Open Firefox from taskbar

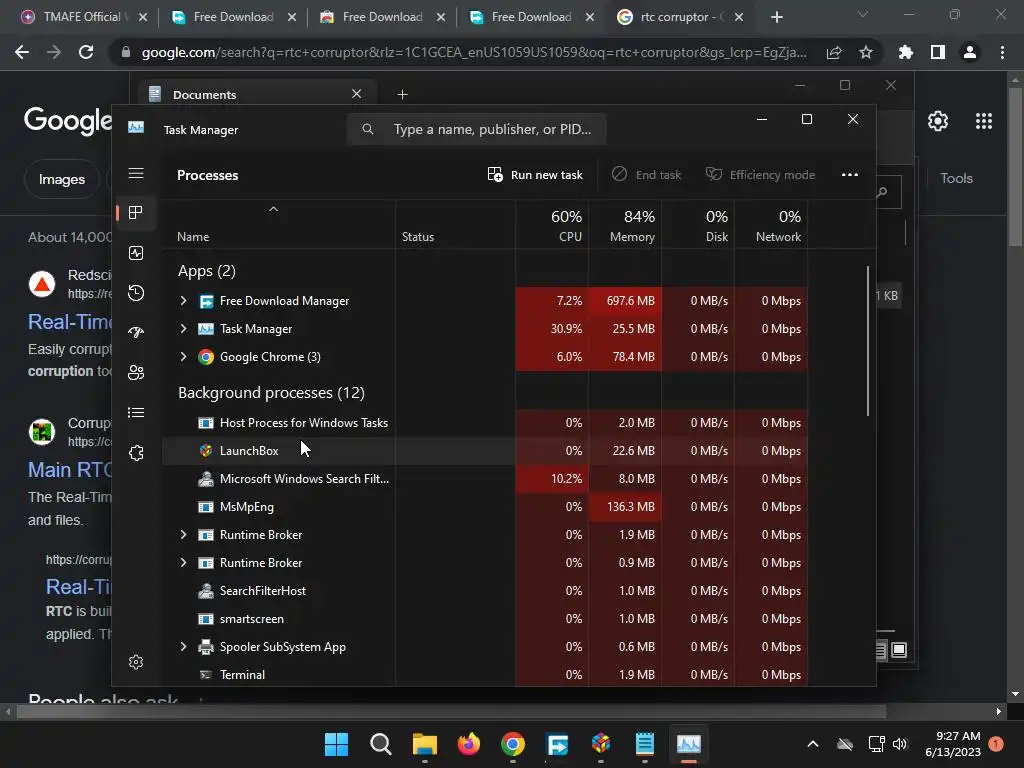click(x=468, y=744)
